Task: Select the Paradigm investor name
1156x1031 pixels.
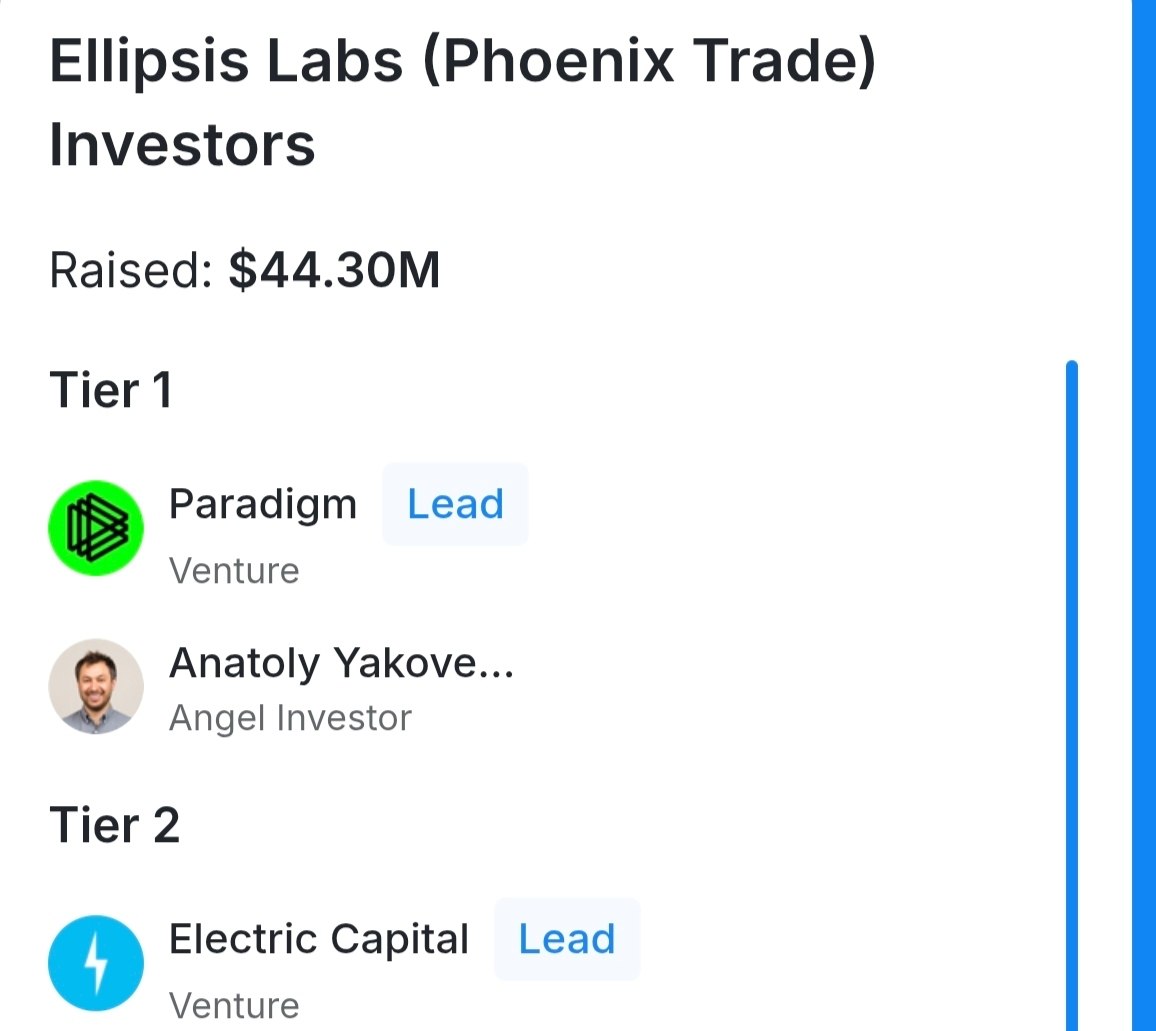Action: (262, 504)
